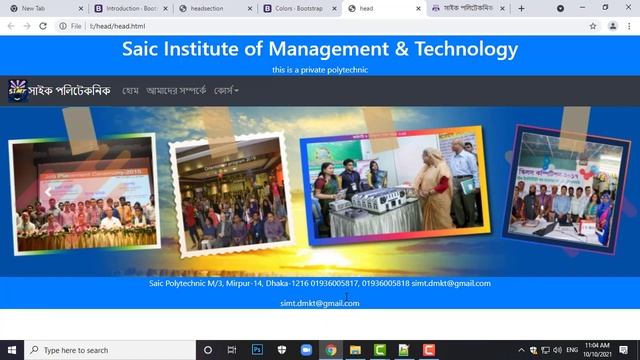
Task: Open Task View in taskbar
Action: 232,350
